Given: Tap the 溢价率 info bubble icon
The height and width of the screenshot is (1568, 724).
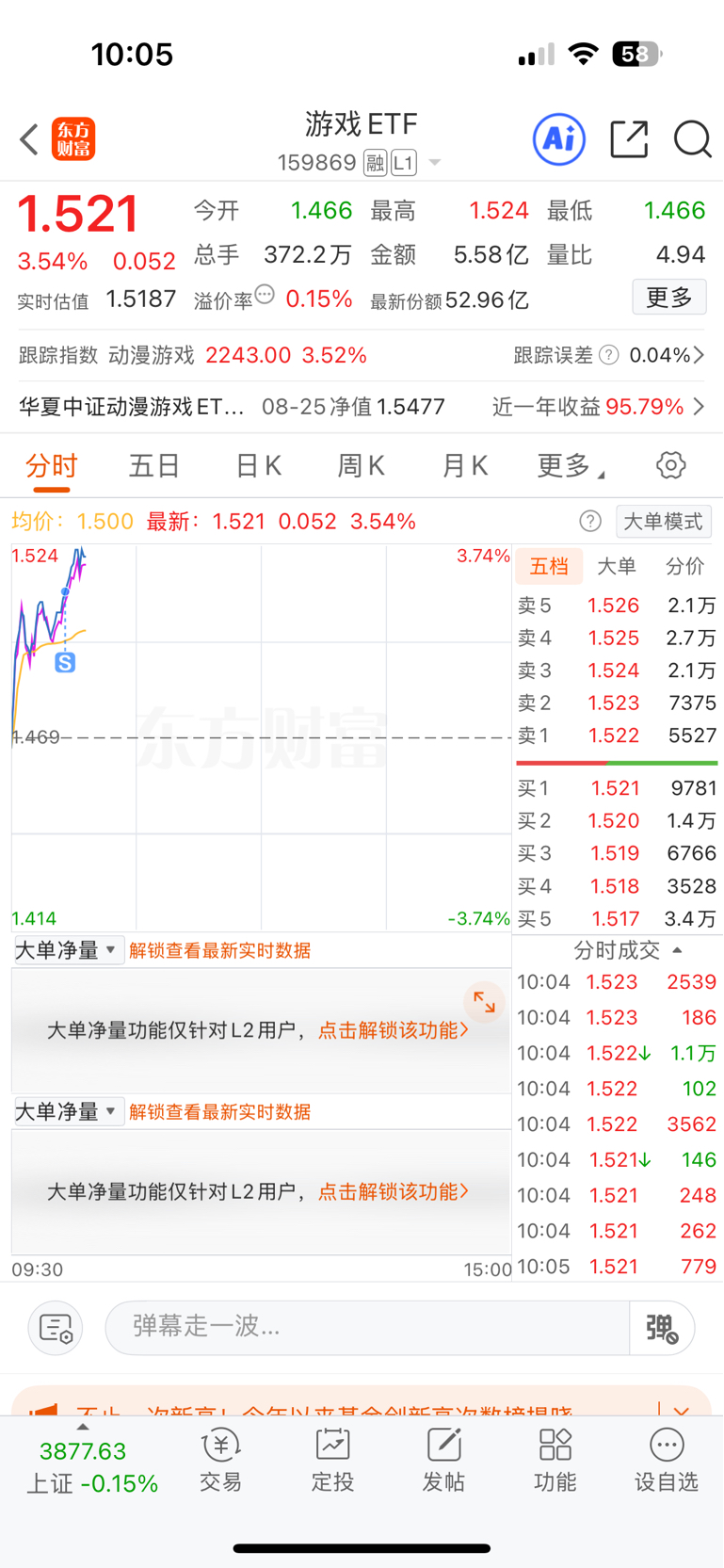Looking at the screenshot, I should point(265,295).
